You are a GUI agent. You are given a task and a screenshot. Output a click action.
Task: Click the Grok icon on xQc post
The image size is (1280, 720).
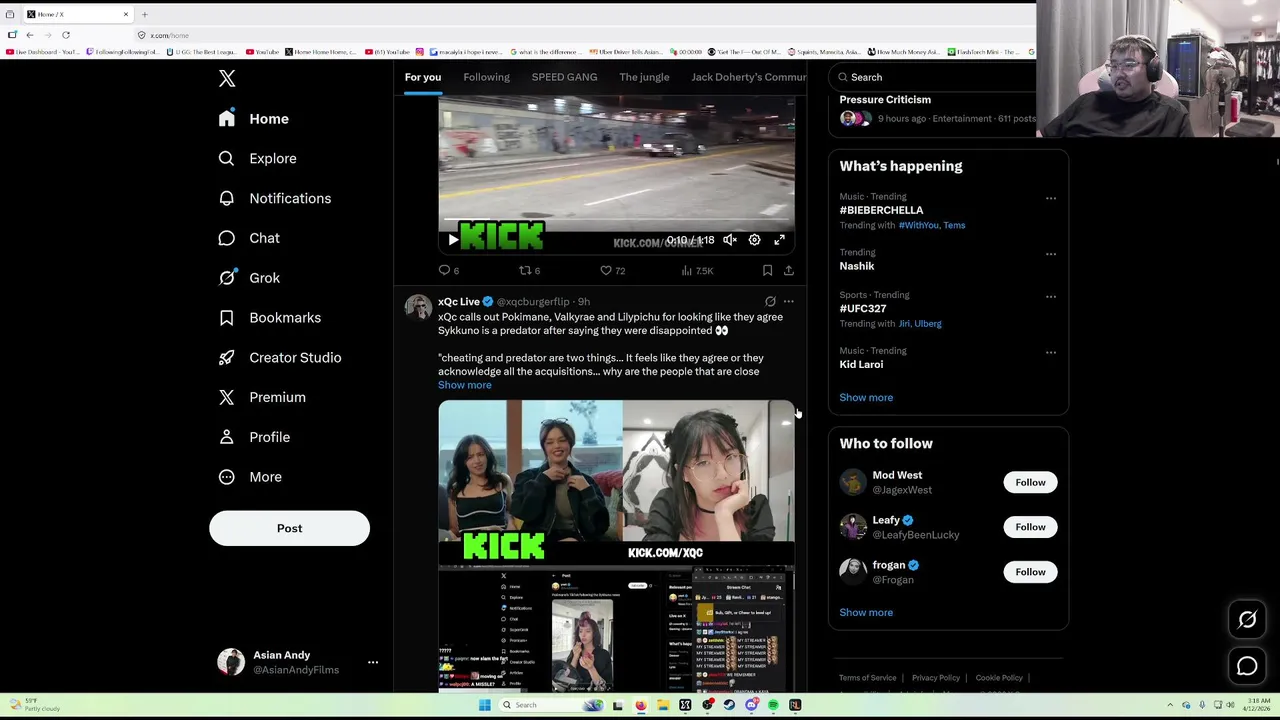point(770,301)
